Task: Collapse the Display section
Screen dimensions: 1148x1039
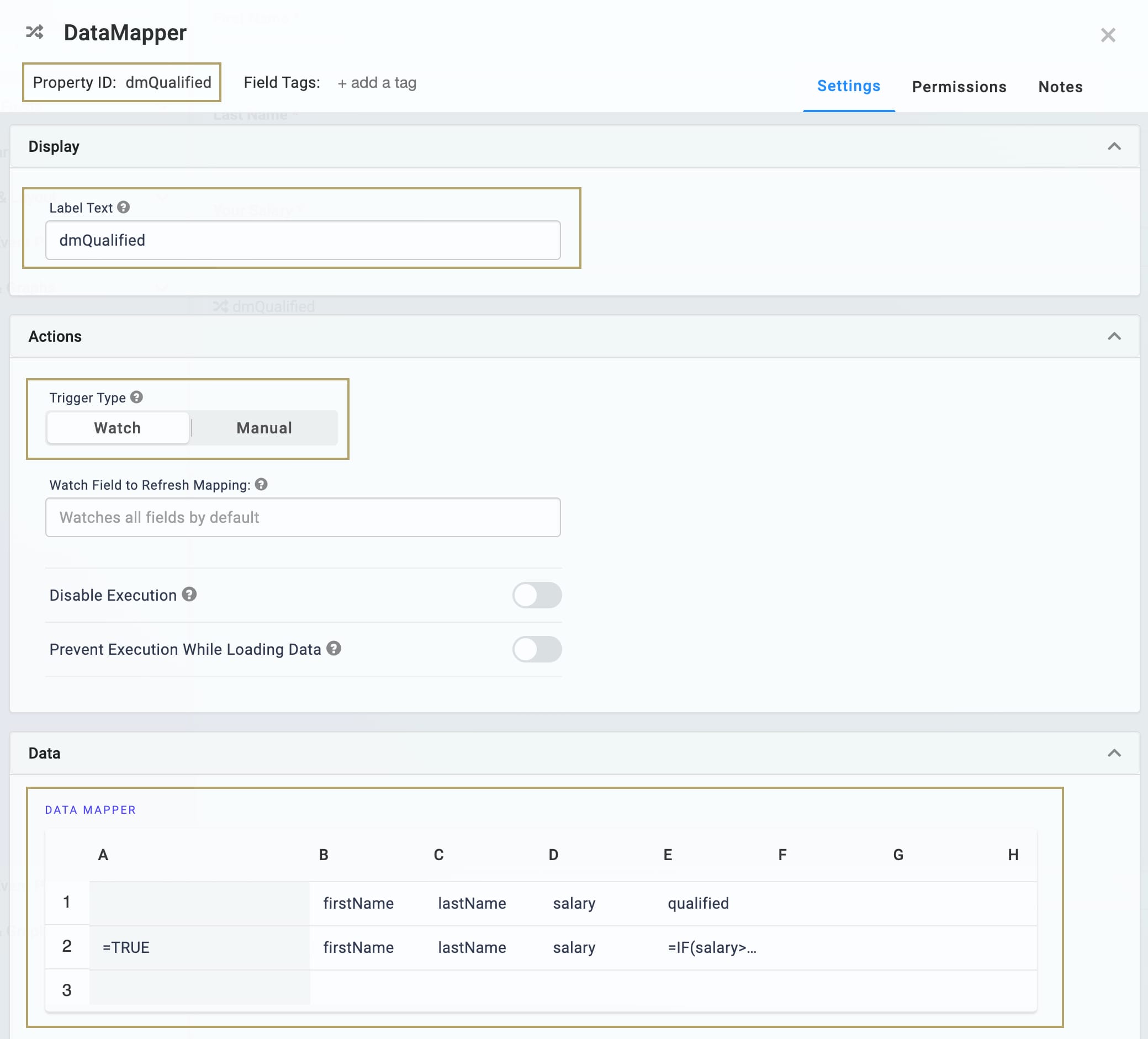Action: [1114, 147]
